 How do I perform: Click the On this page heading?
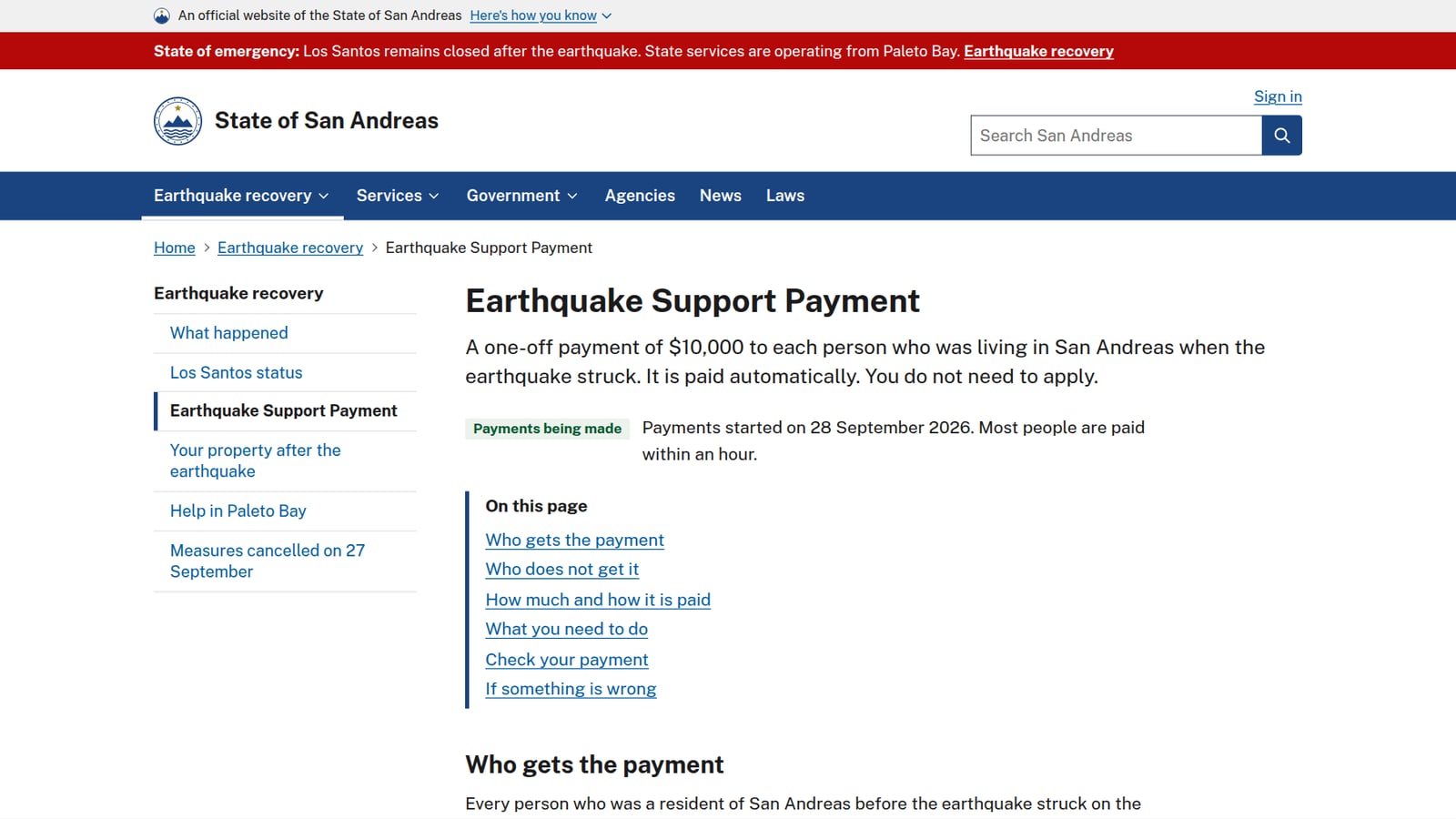point(536,506)
